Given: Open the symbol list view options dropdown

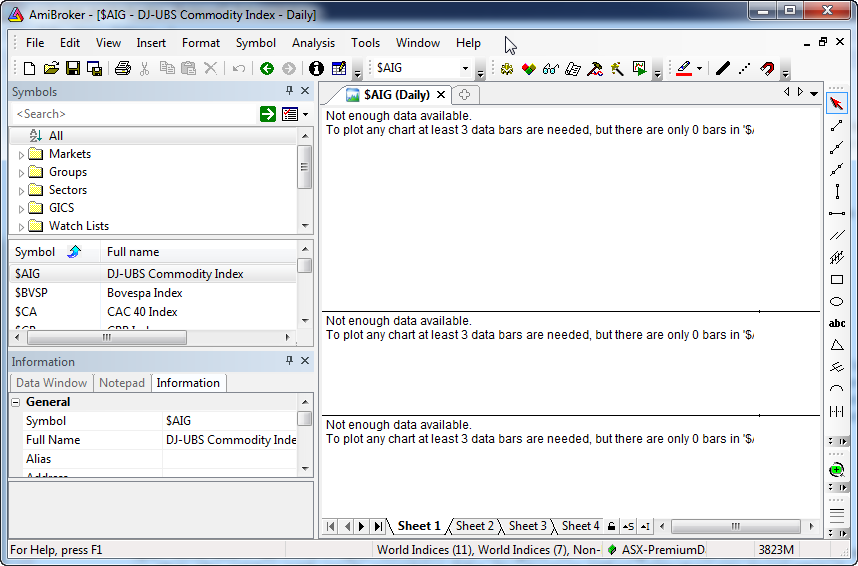Looking at the screenshot, I should pos(305,114).
